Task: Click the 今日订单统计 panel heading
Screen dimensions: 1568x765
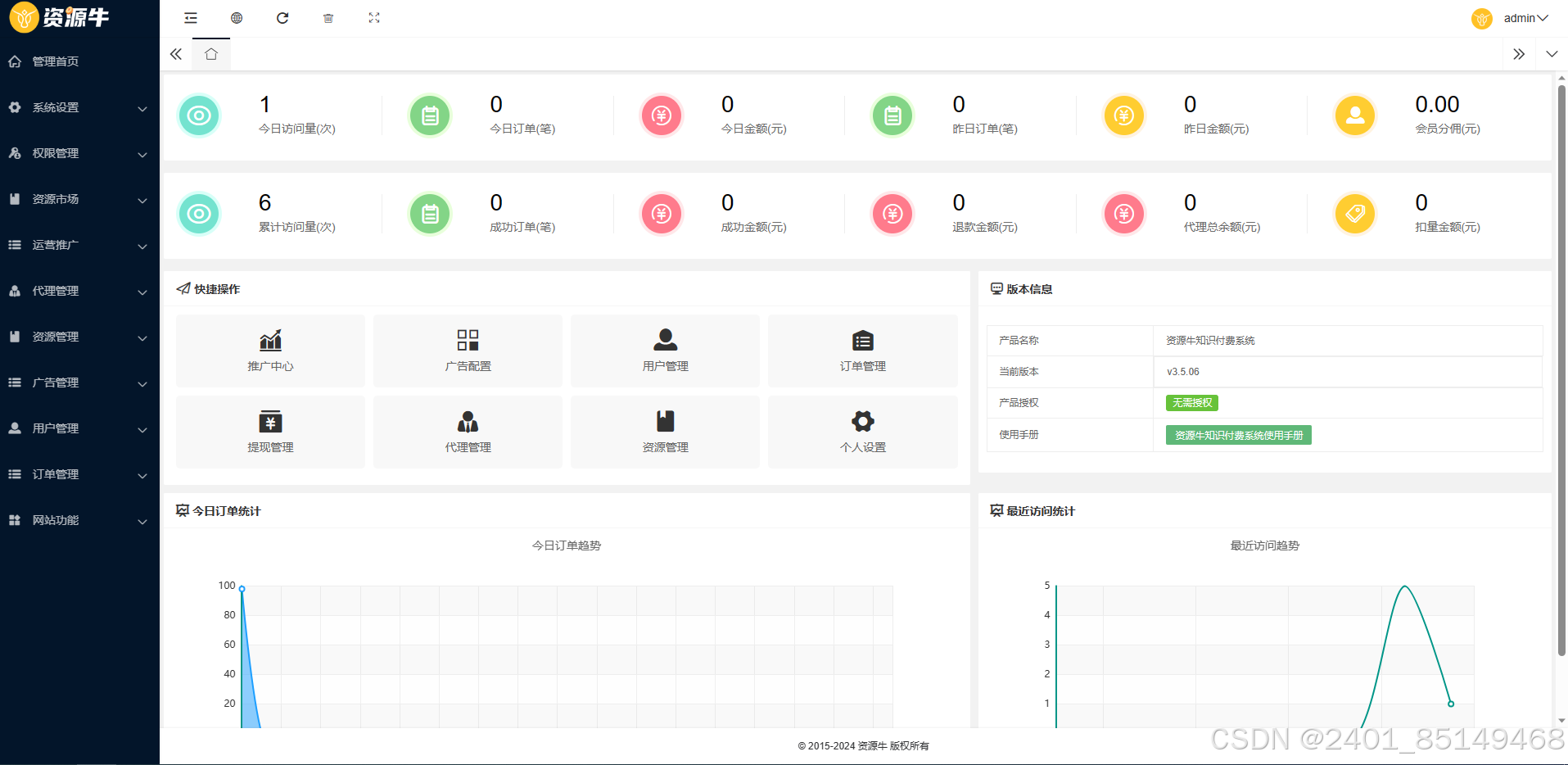Action: pyautogui.click(x=219, y=511)
